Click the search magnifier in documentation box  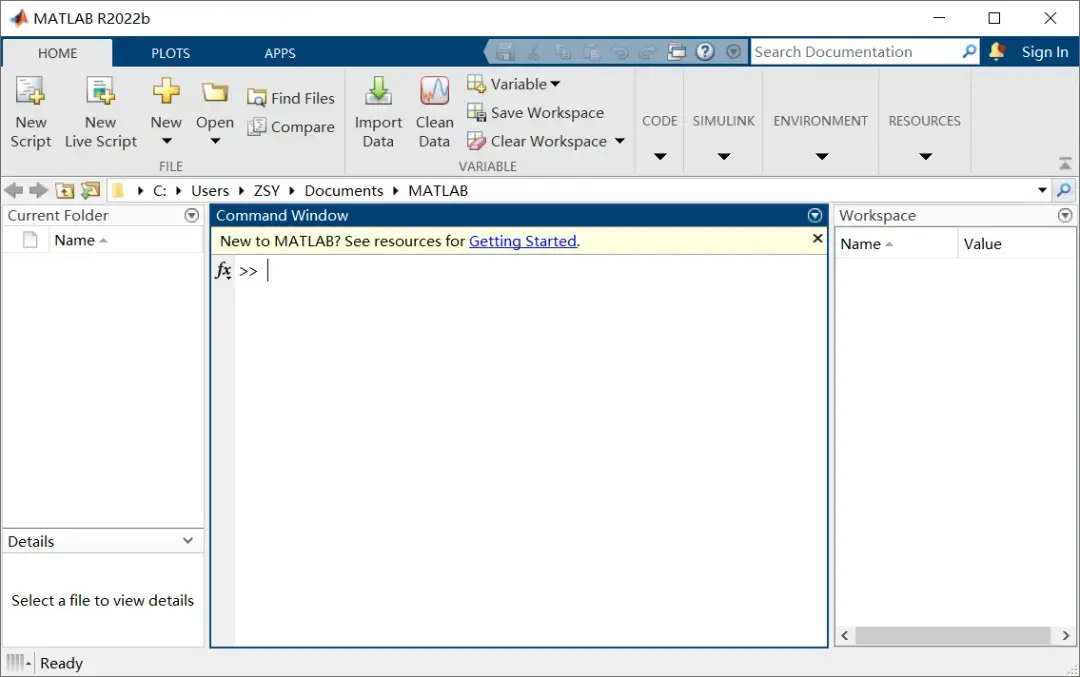tap(969, 51)
